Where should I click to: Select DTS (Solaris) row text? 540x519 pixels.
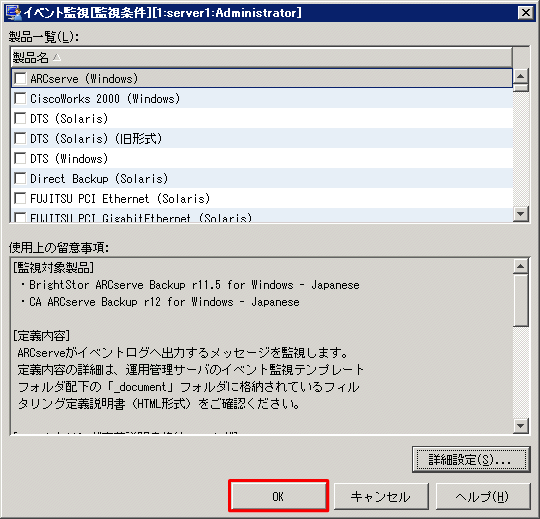click(69, 119)
